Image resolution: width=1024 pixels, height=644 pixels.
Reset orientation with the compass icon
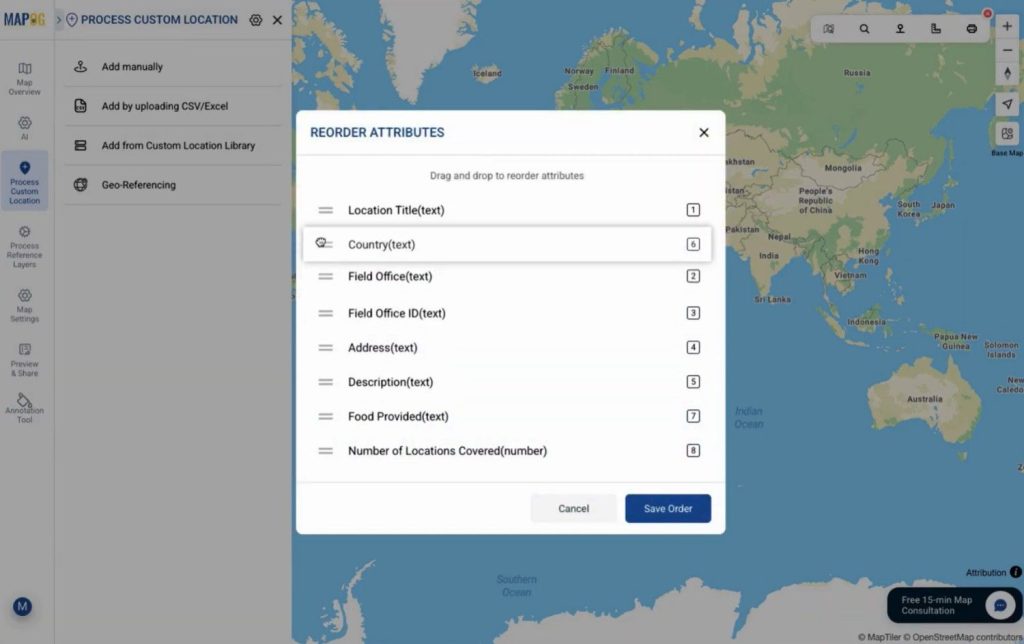(x=1007, y=73)
